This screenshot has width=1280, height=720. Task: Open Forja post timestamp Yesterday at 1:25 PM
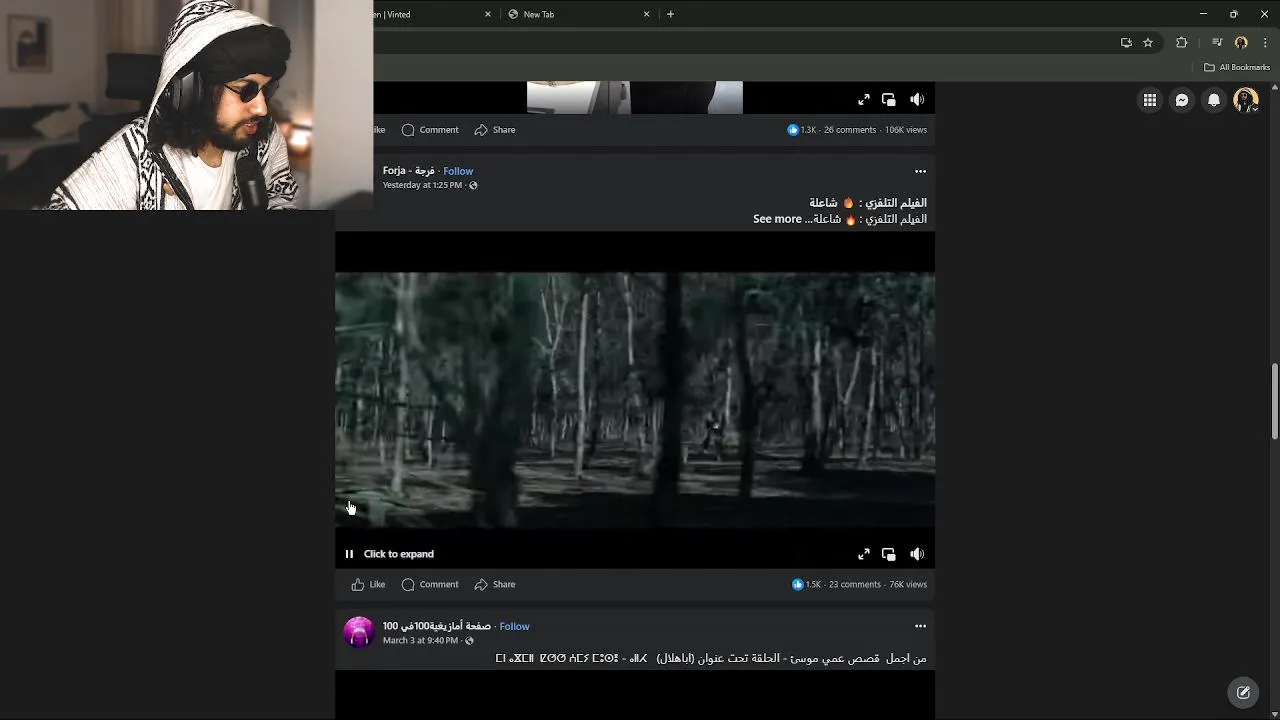click(422, 185)
